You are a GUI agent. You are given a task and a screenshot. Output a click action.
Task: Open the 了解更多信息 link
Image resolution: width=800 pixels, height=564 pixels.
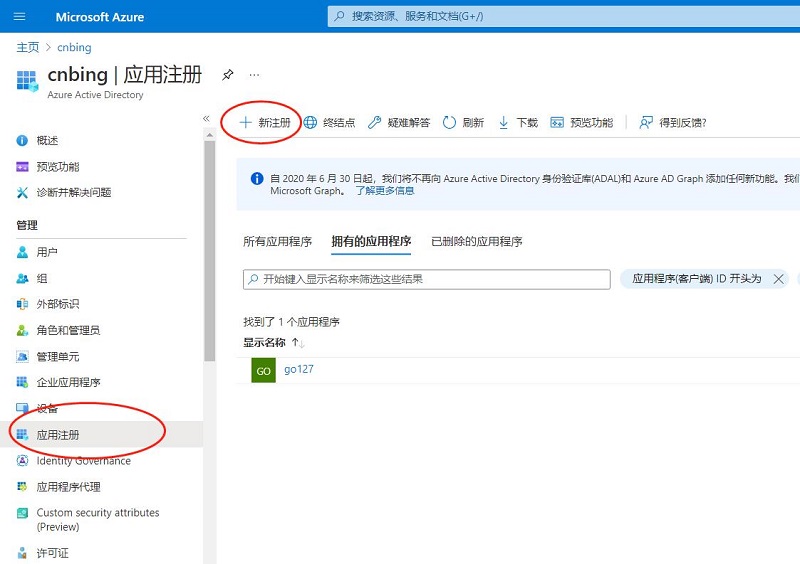(385, 191)
